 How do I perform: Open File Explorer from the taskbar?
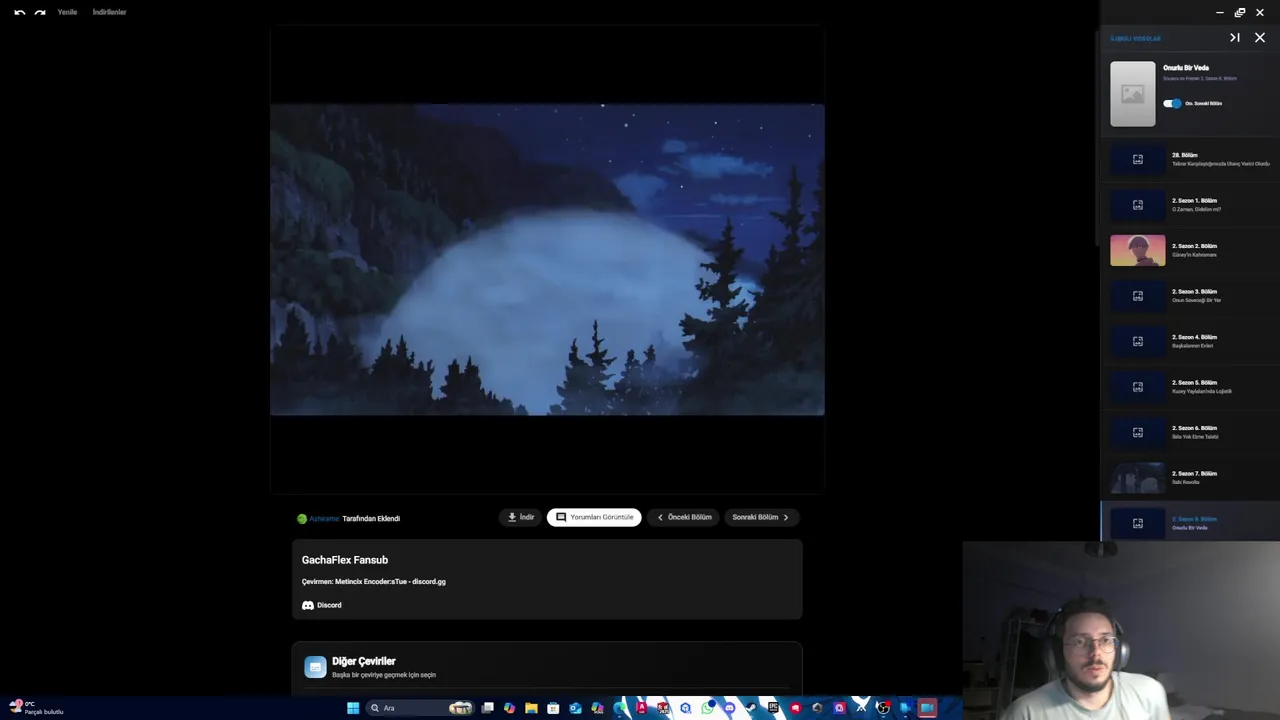point(531,708)
